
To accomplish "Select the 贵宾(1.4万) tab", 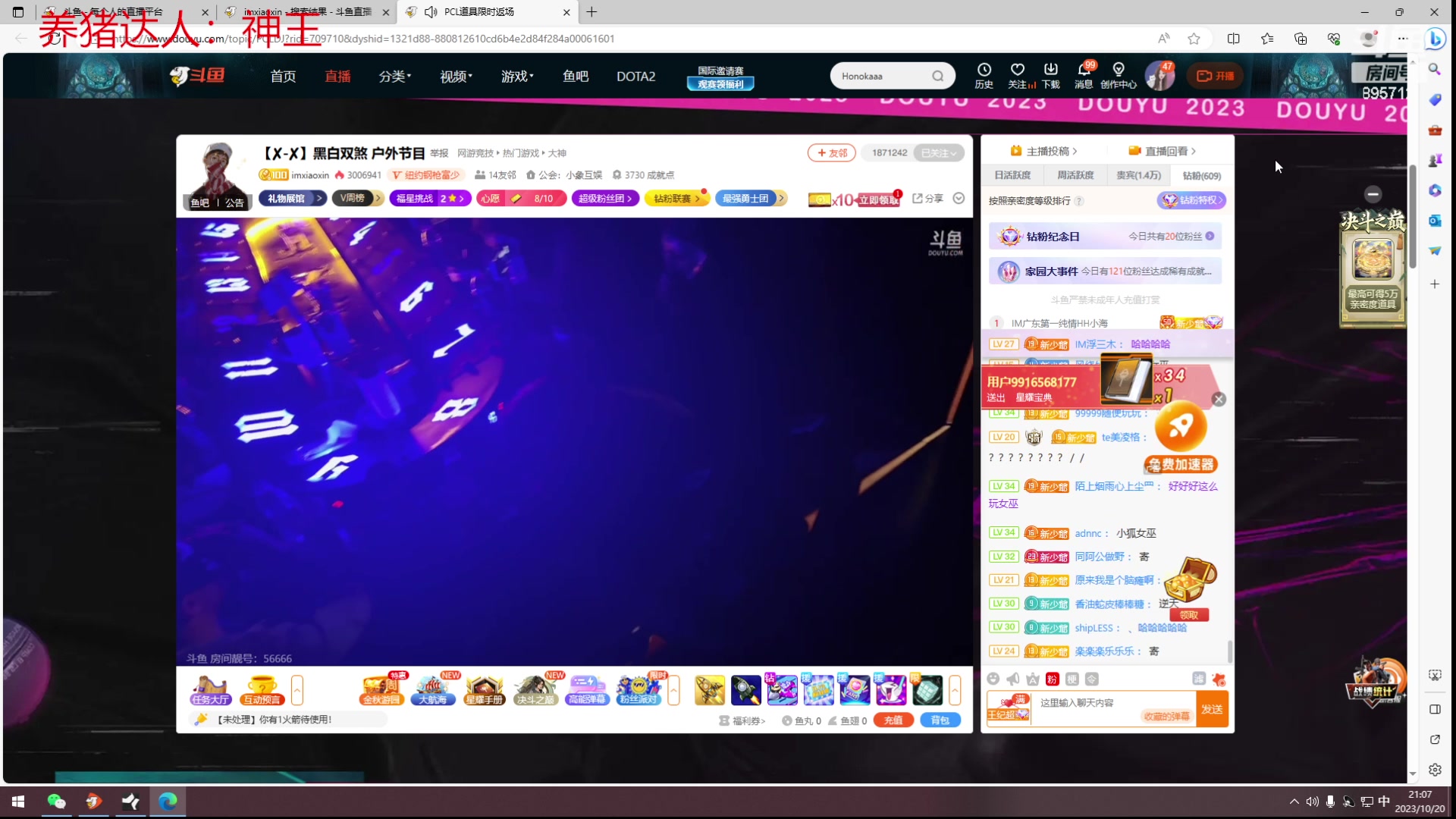I will (1138, 175).
